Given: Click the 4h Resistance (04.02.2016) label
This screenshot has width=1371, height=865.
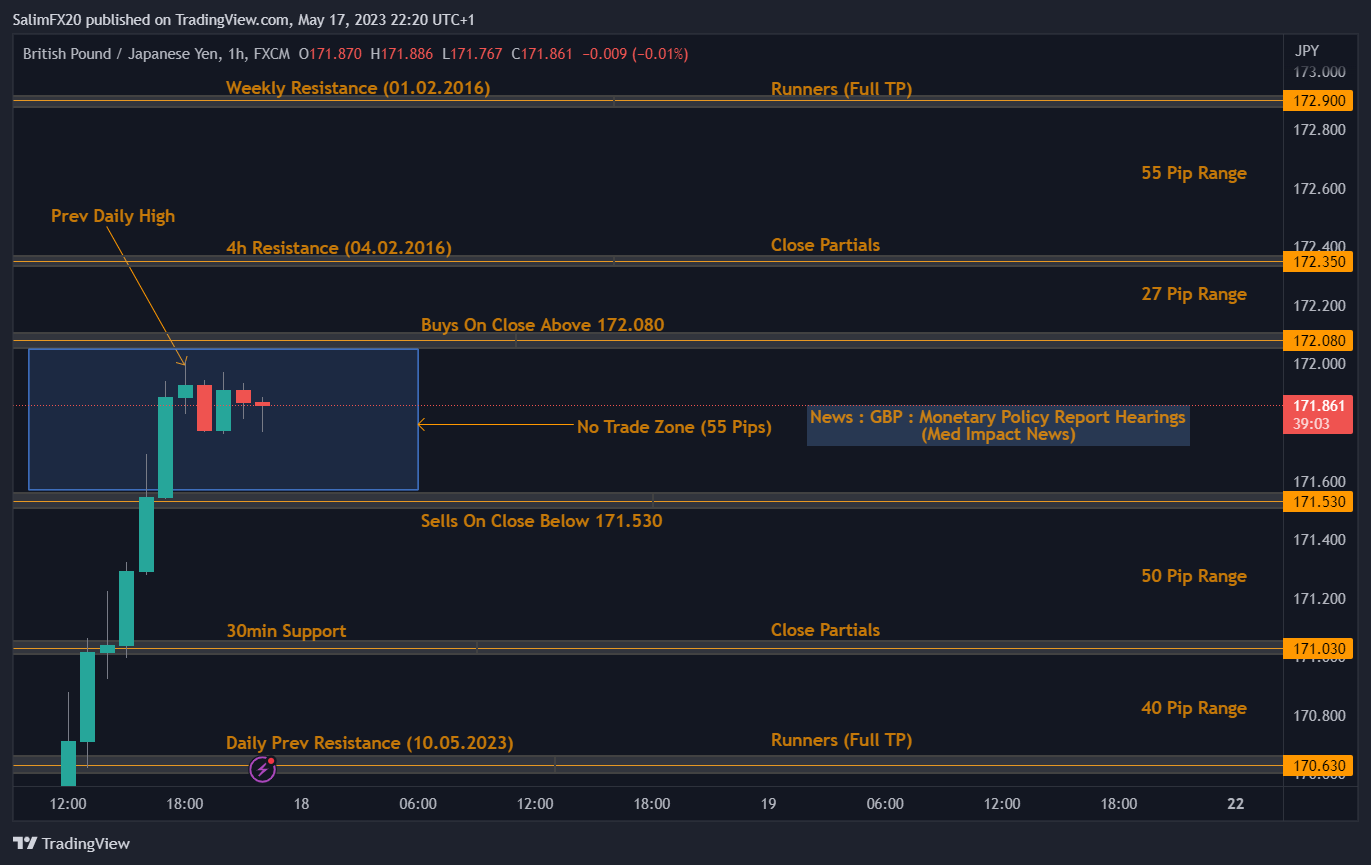Looking at the screenshot, I should pos(338,248).
